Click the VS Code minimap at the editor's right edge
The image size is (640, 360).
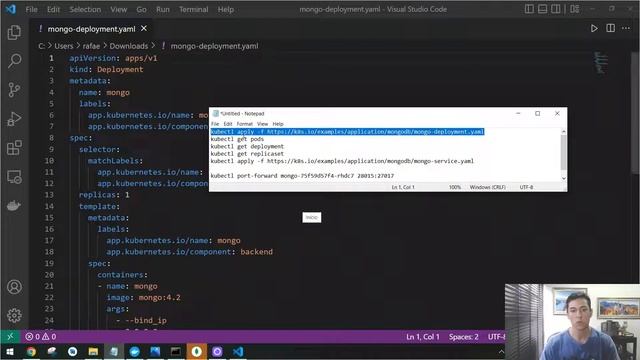point(601,62)
